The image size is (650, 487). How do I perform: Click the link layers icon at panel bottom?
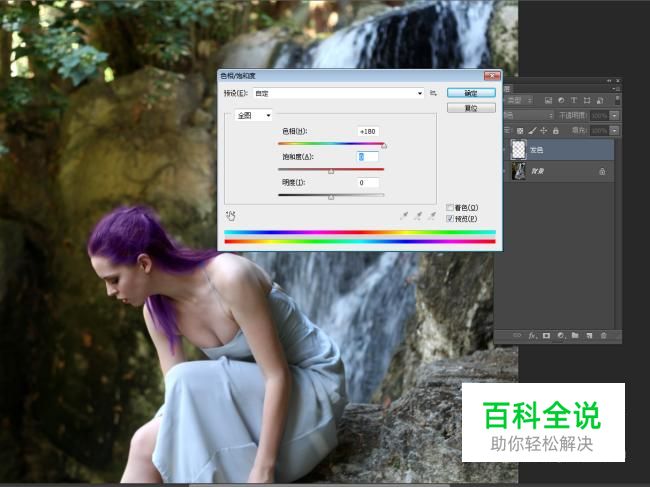[517, 336]
